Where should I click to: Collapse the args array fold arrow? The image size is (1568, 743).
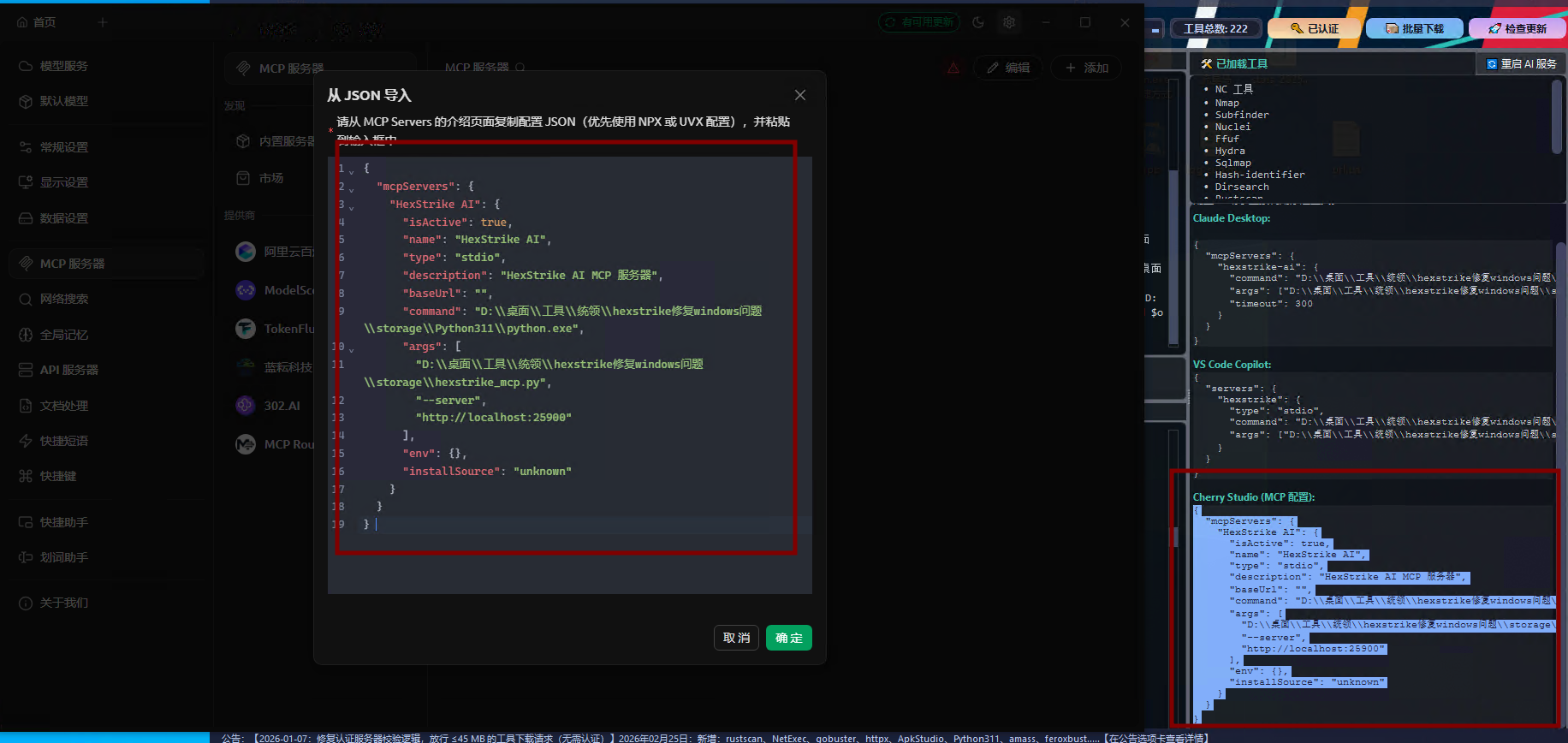[351, 349]
